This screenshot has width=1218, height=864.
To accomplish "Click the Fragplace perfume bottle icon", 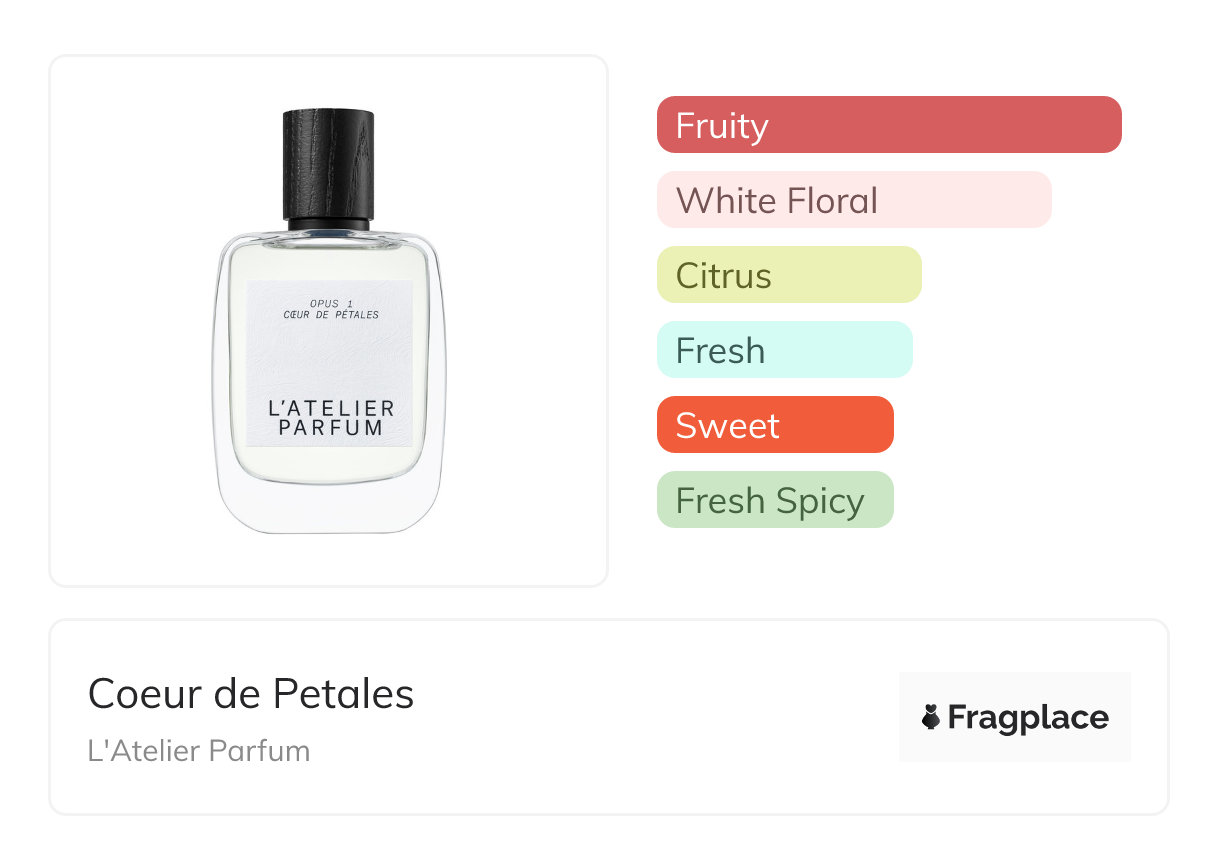I will (931, 717).
